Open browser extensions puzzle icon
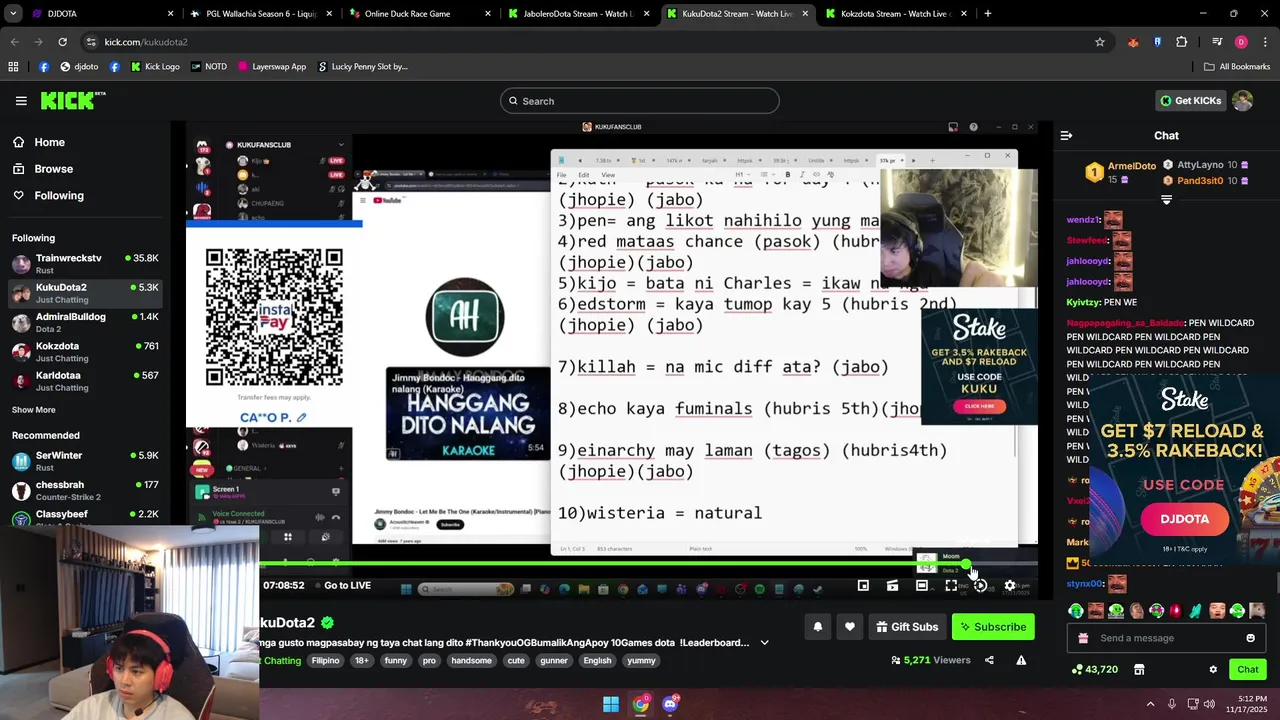 point(1182,42)
